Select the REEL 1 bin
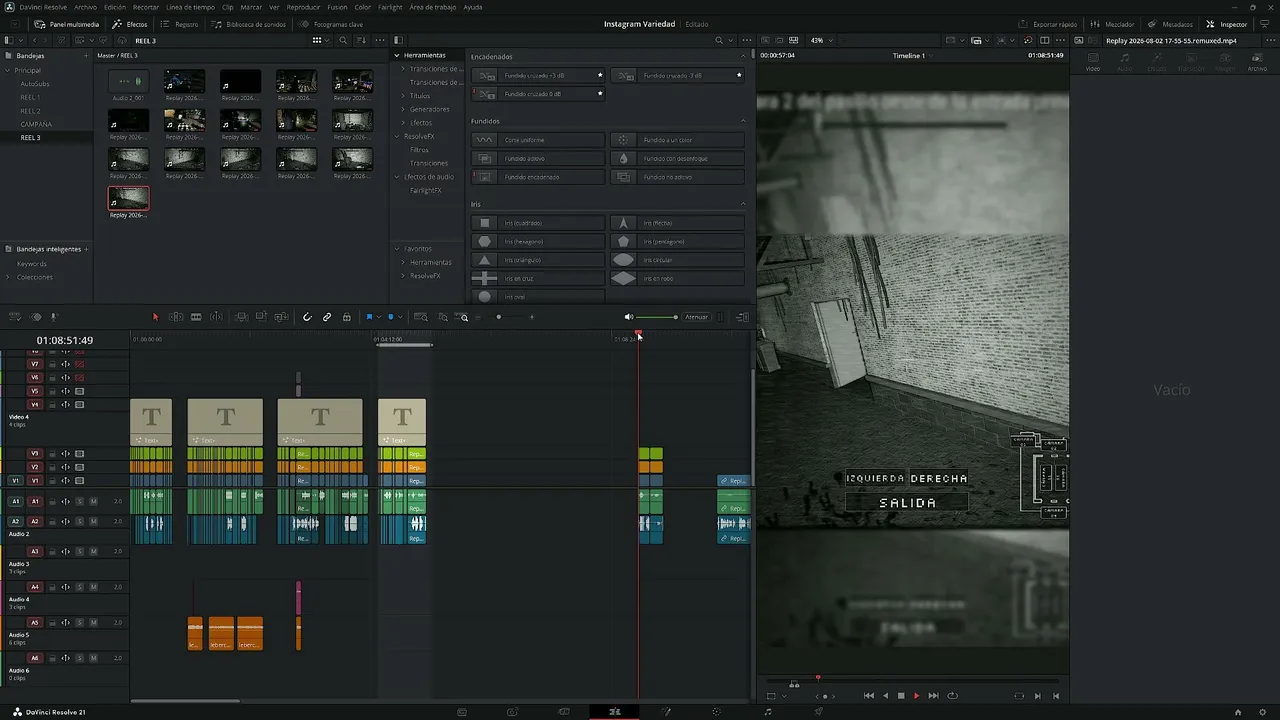 point(31,97)
